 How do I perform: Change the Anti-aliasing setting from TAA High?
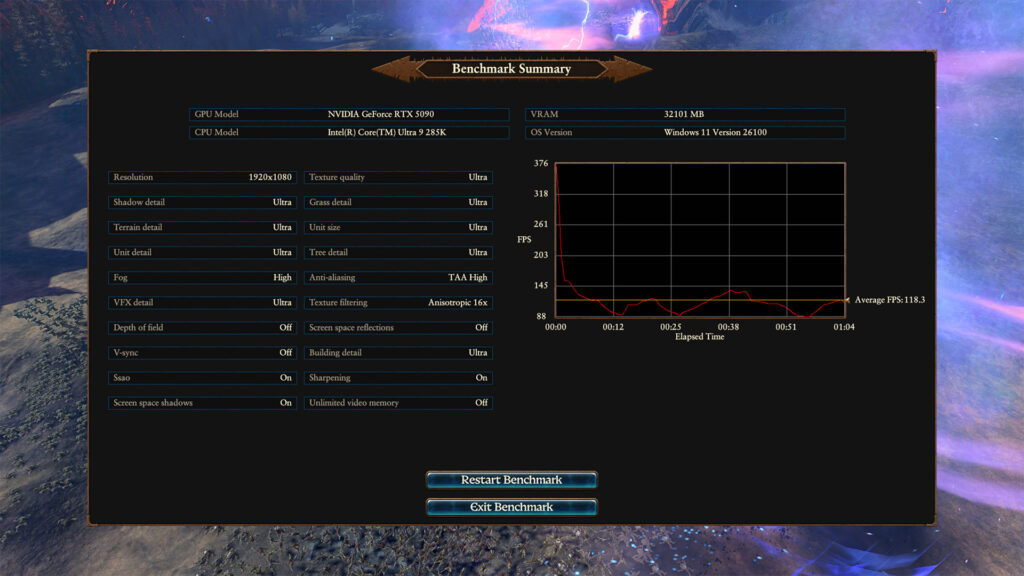(399, 277)
